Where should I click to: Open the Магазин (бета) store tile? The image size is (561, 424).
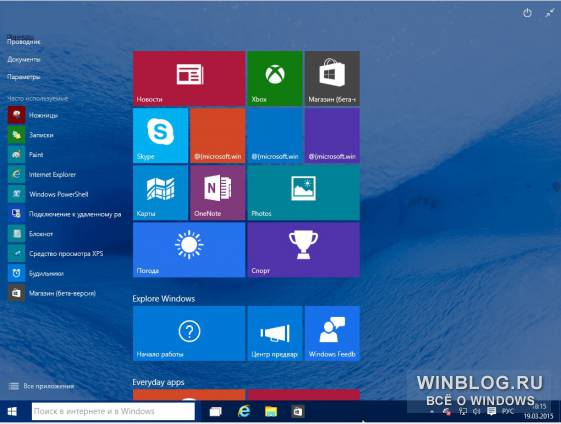click(x=332, y=78)
